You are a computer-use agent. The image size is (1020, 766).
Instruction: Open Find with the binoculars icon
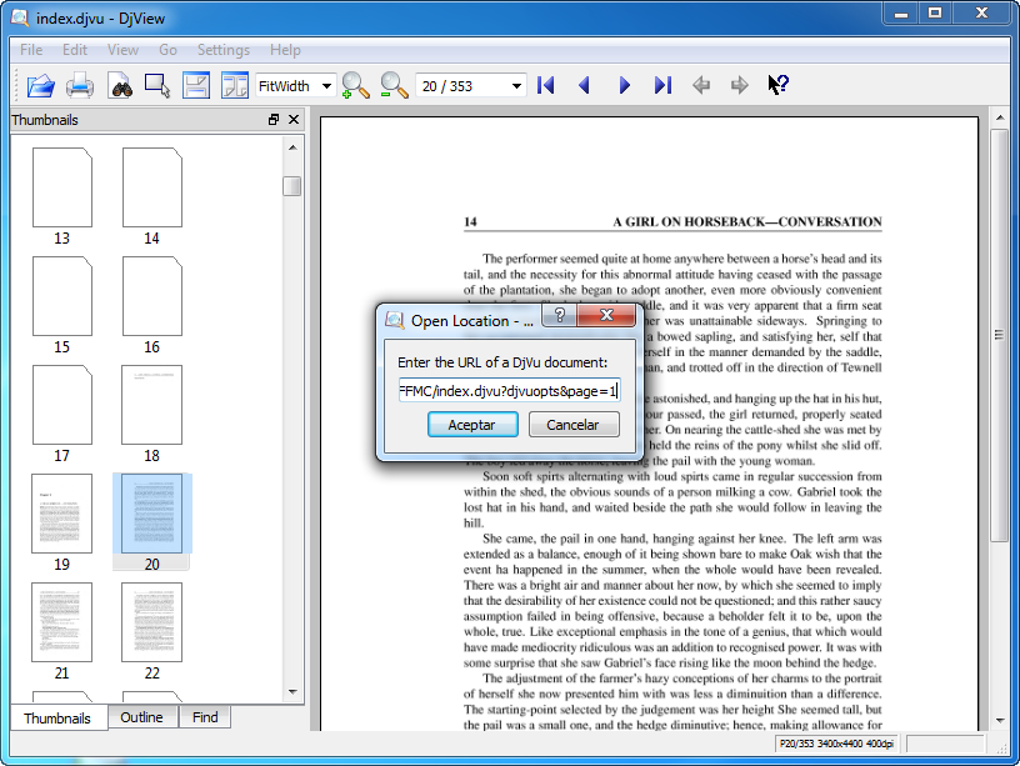coord(120,86)
